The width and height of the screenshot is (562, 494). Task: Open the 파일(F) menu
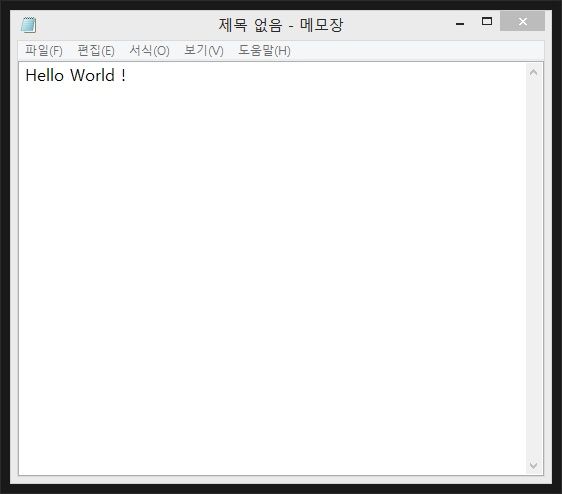tap(44, 51)
